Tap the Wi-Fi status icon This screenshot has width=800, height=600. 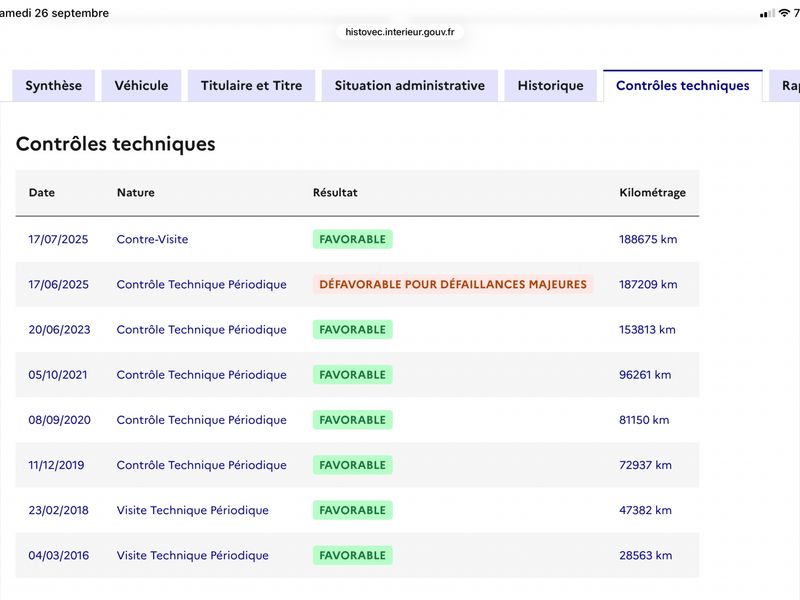(x=784, y=13)
